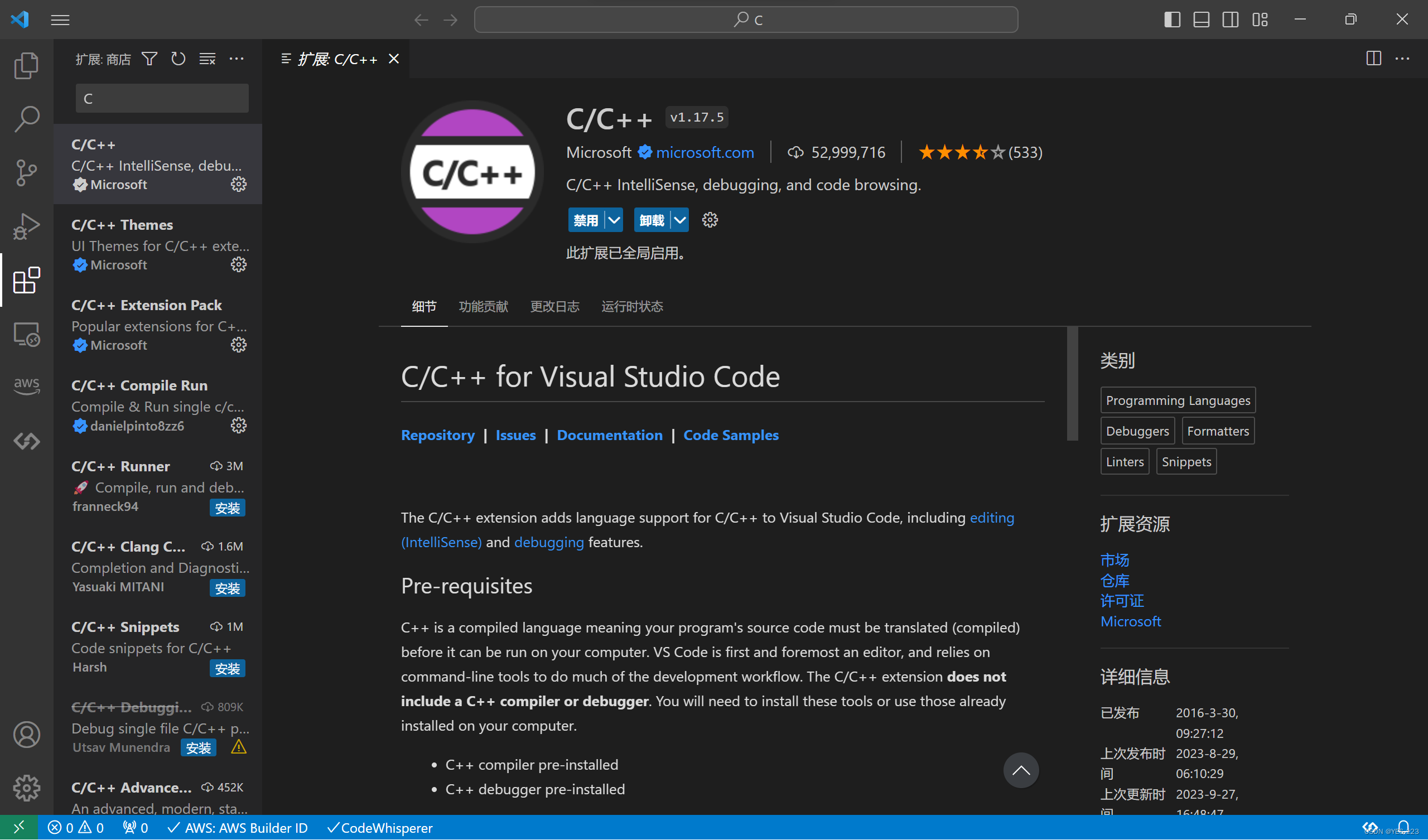The height and width of the screenshot is (840, 1428).
Task: Select the 扩展: C/C++ editor tab
Action: 336,59
